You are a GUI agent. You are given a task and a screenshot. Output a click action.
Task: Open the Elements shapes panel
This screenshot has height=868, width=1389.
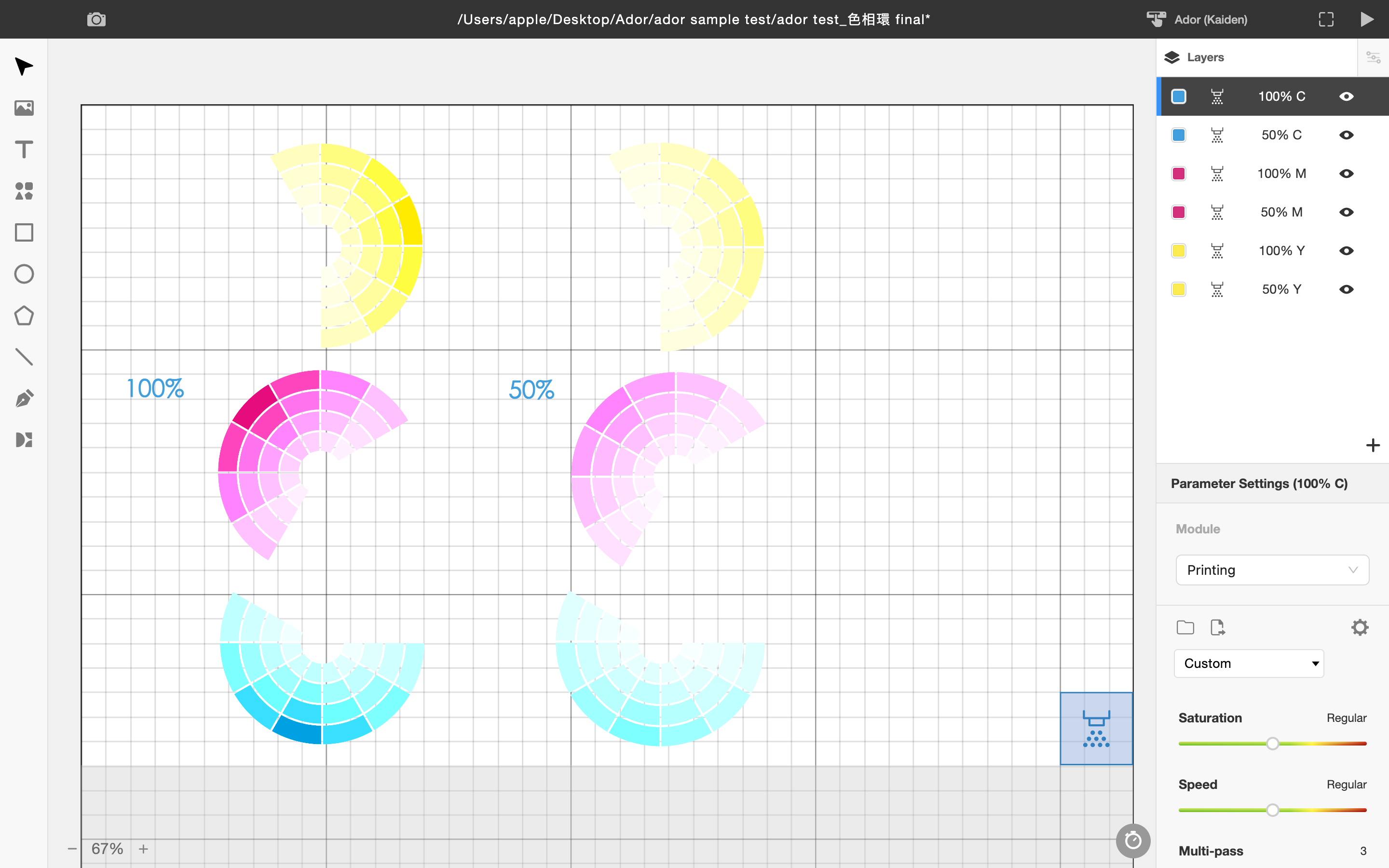(24, 191)
